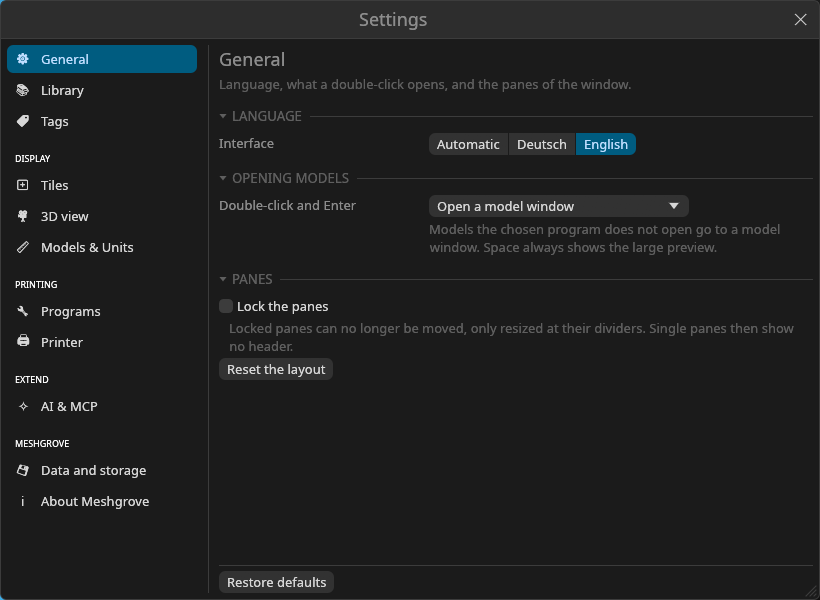Click the Data and storage icon
Image resolution: width=820 pixels, height=600 pixels.
[22, 470]
